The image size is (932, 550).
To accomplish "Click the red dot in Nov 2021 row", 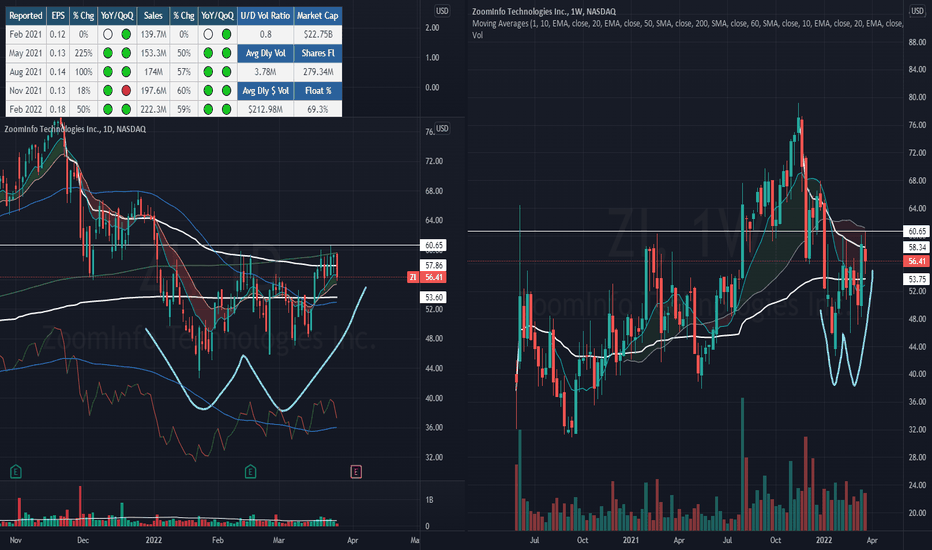I will click(126, 90).
